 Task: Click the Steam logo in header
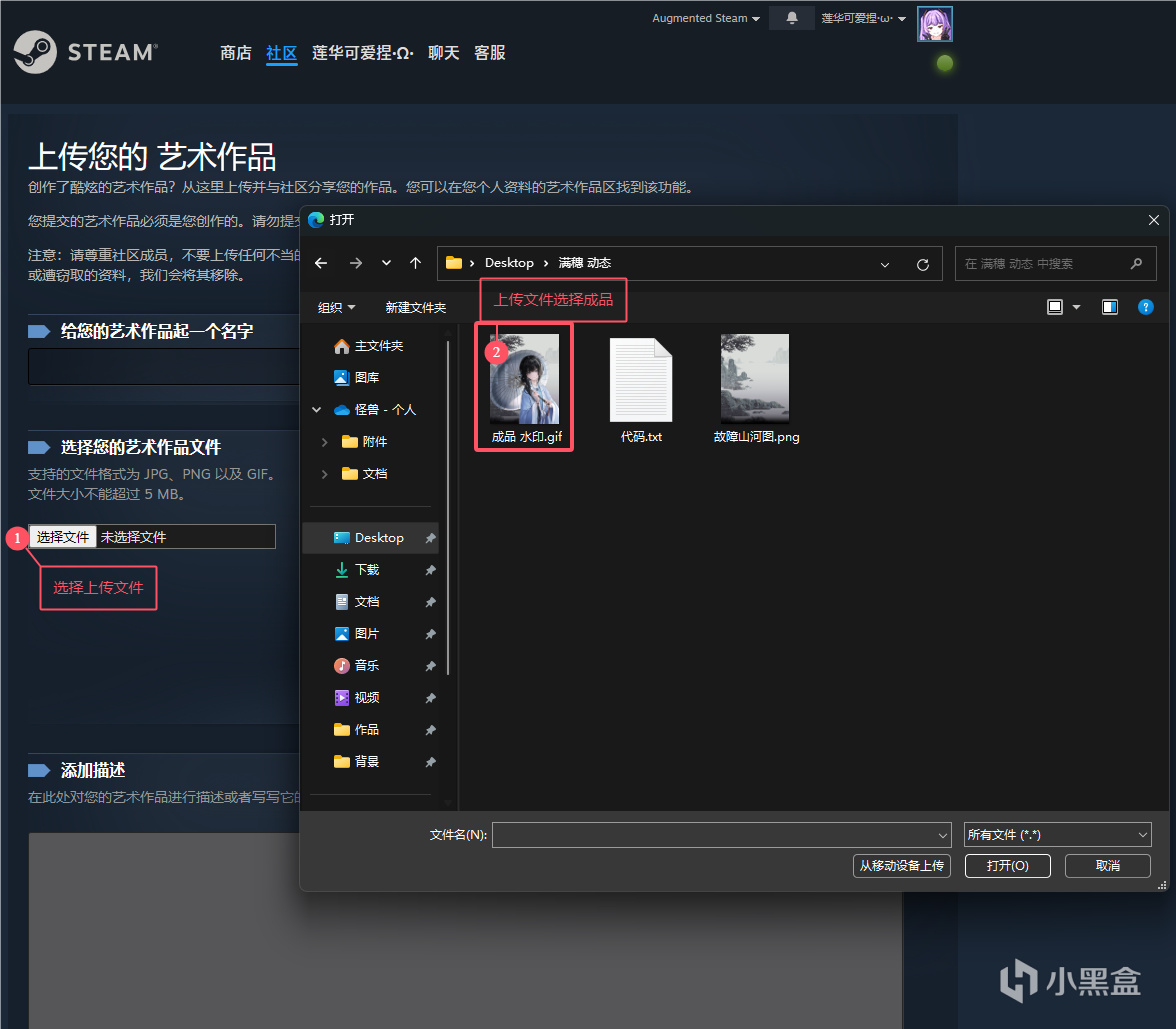(x=86, y=52)
